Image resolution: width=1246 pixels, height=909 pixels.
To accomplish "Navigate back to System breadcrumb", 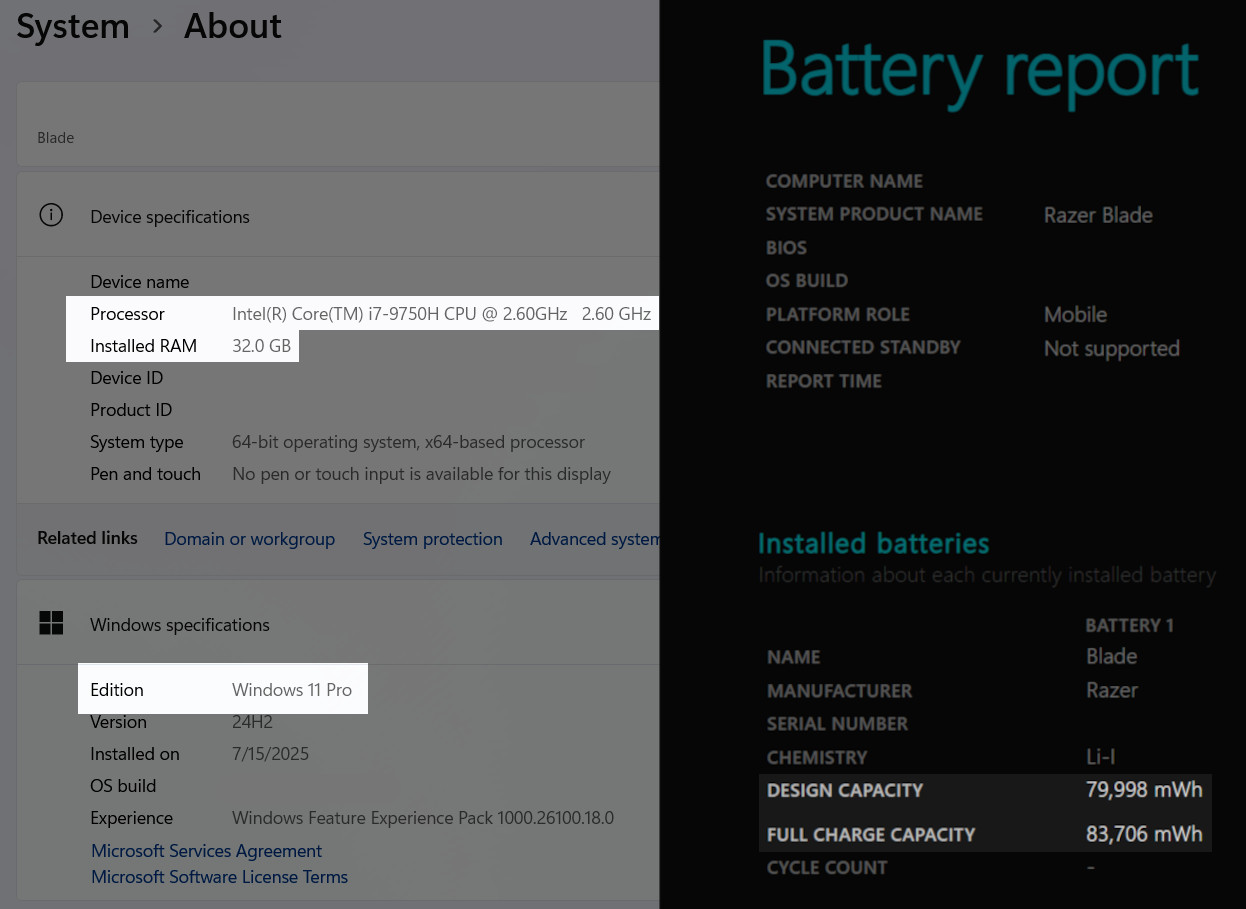I will click(73, 26).
